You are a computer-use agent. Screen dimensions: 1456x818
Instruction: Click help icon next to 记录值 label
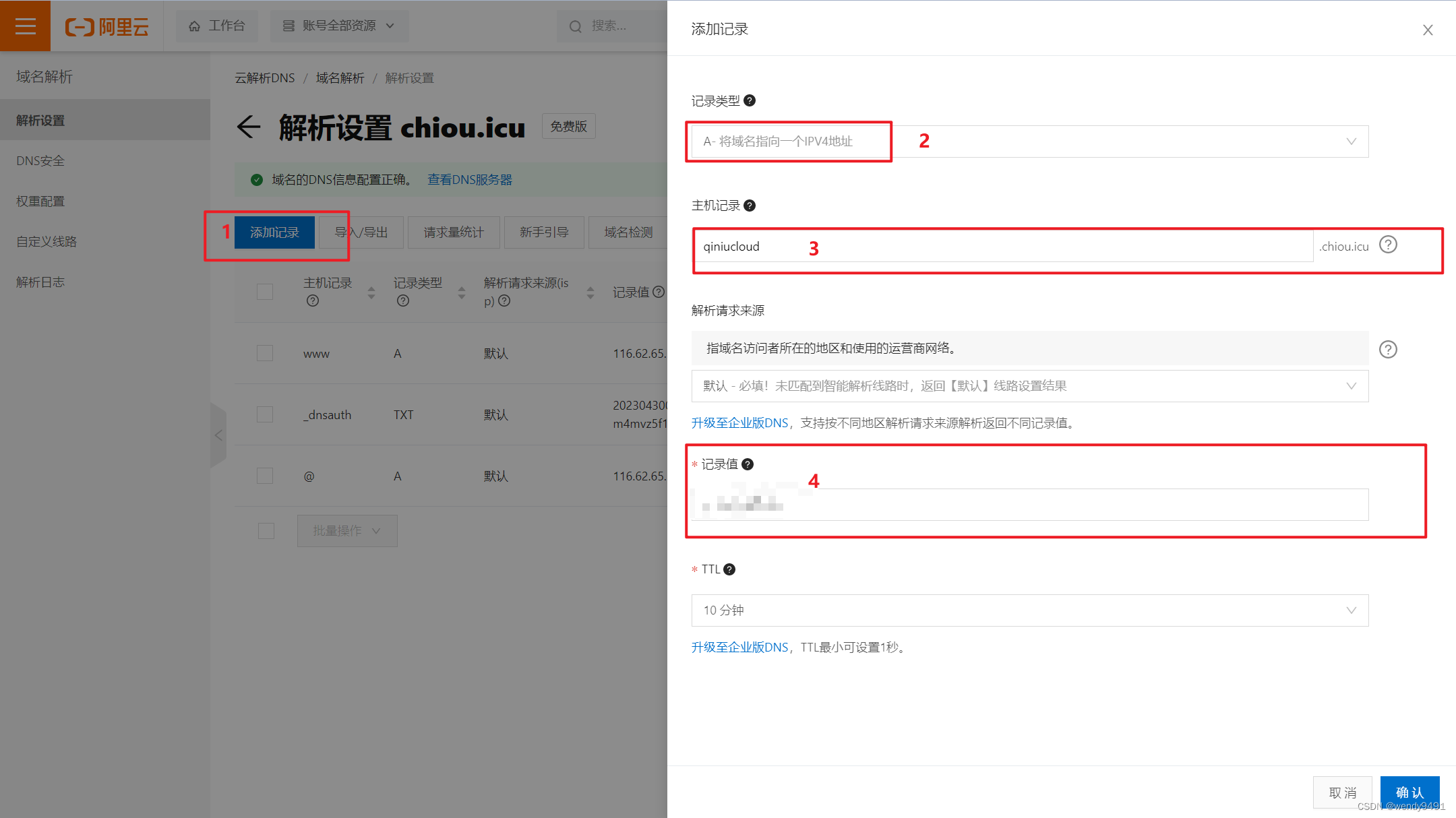tap(748, 464)
